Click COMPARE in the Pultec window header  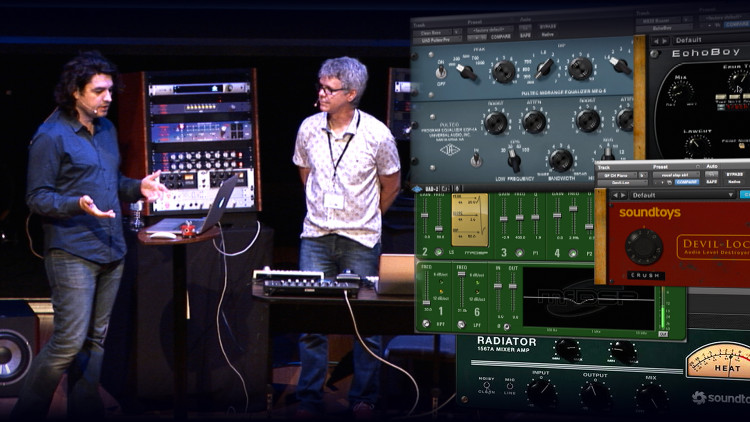pos(500,37)
